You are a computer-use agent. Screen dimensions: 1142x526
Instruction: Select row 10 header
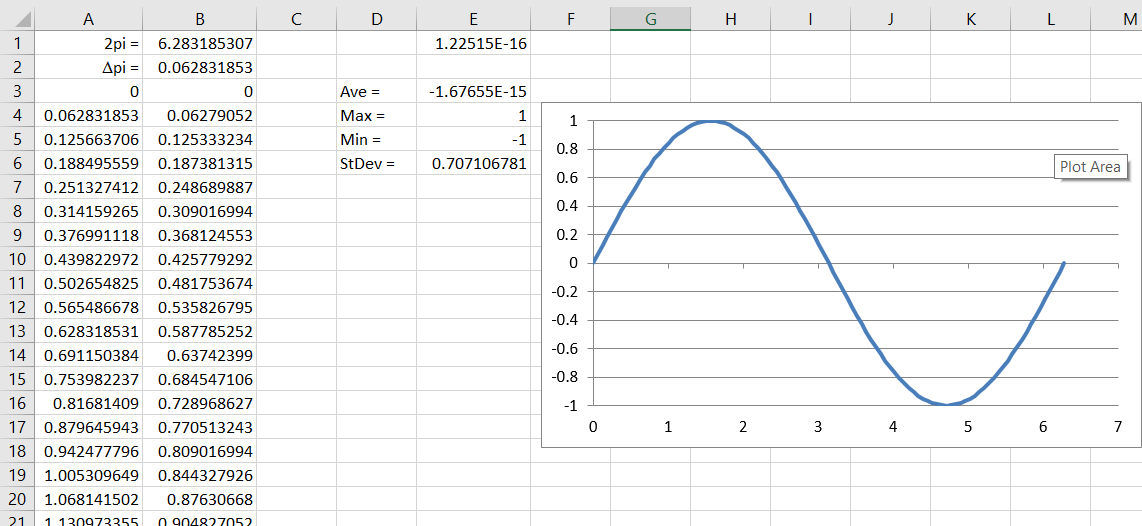17,259
